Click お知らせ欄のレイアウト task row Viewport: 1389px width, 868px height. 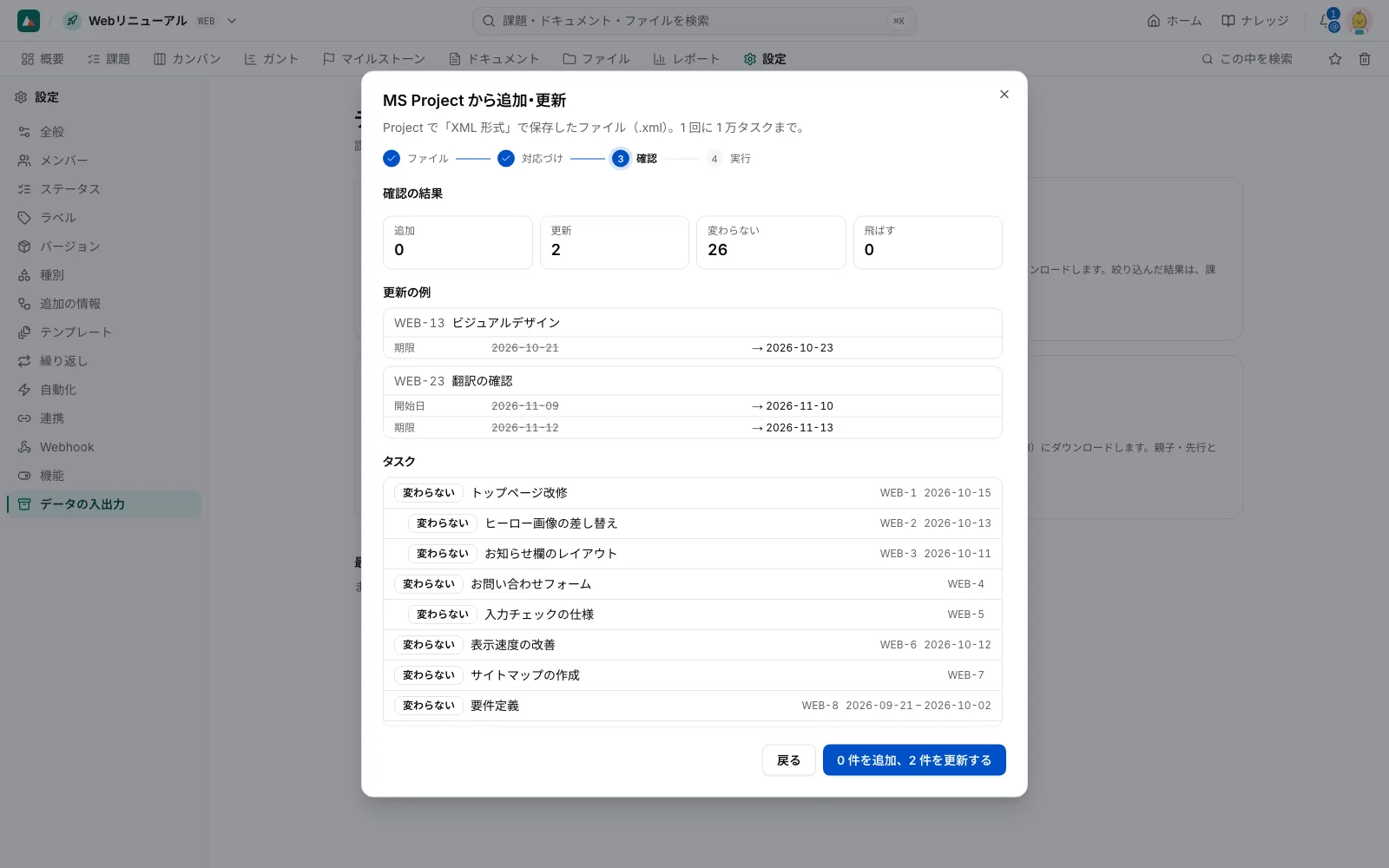pyautogui.click(x=693, y=554)
